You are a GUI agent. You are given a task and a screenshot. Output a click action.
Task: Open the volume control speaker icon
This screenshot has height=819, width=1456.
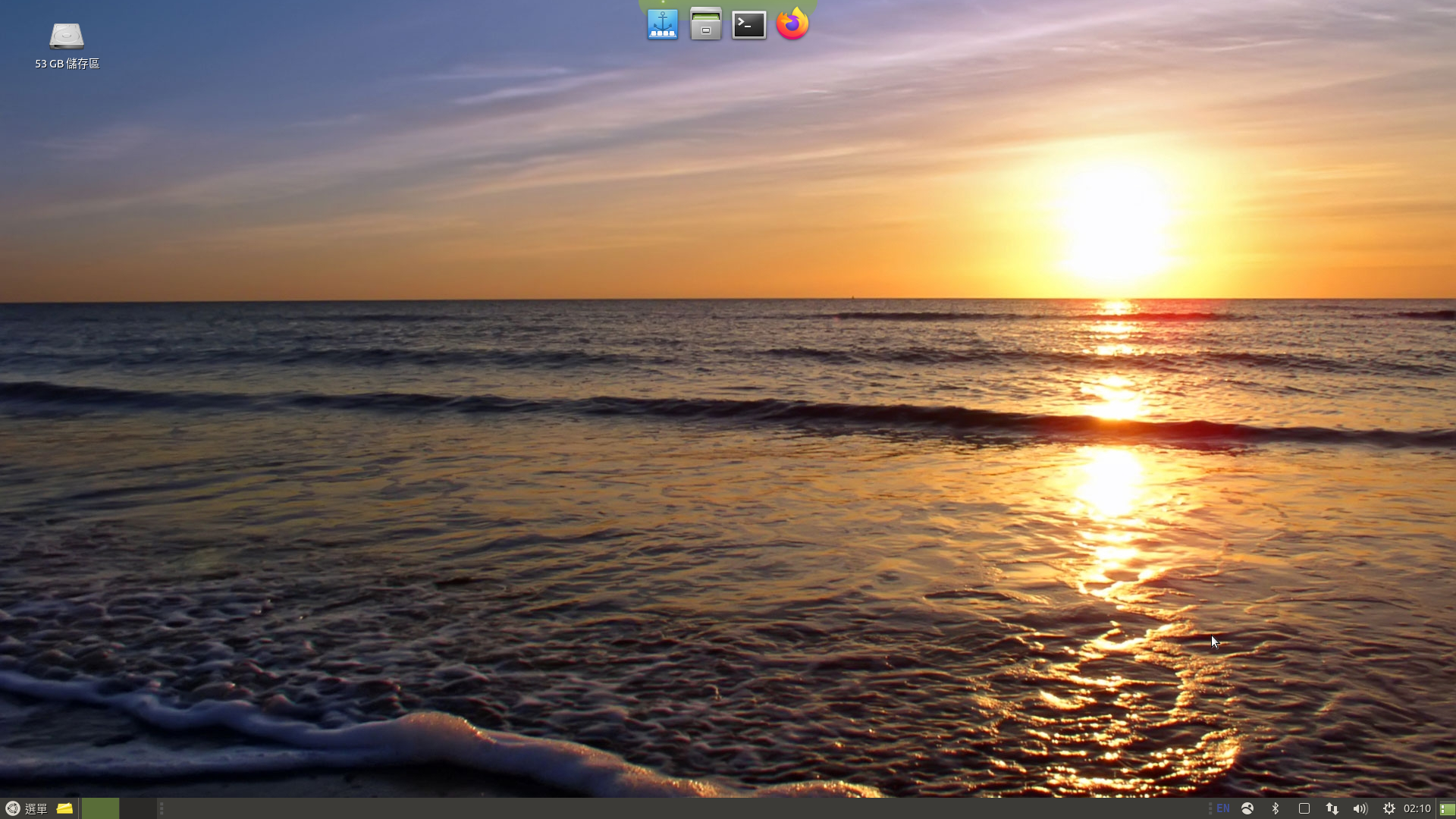coord(1360,808)
